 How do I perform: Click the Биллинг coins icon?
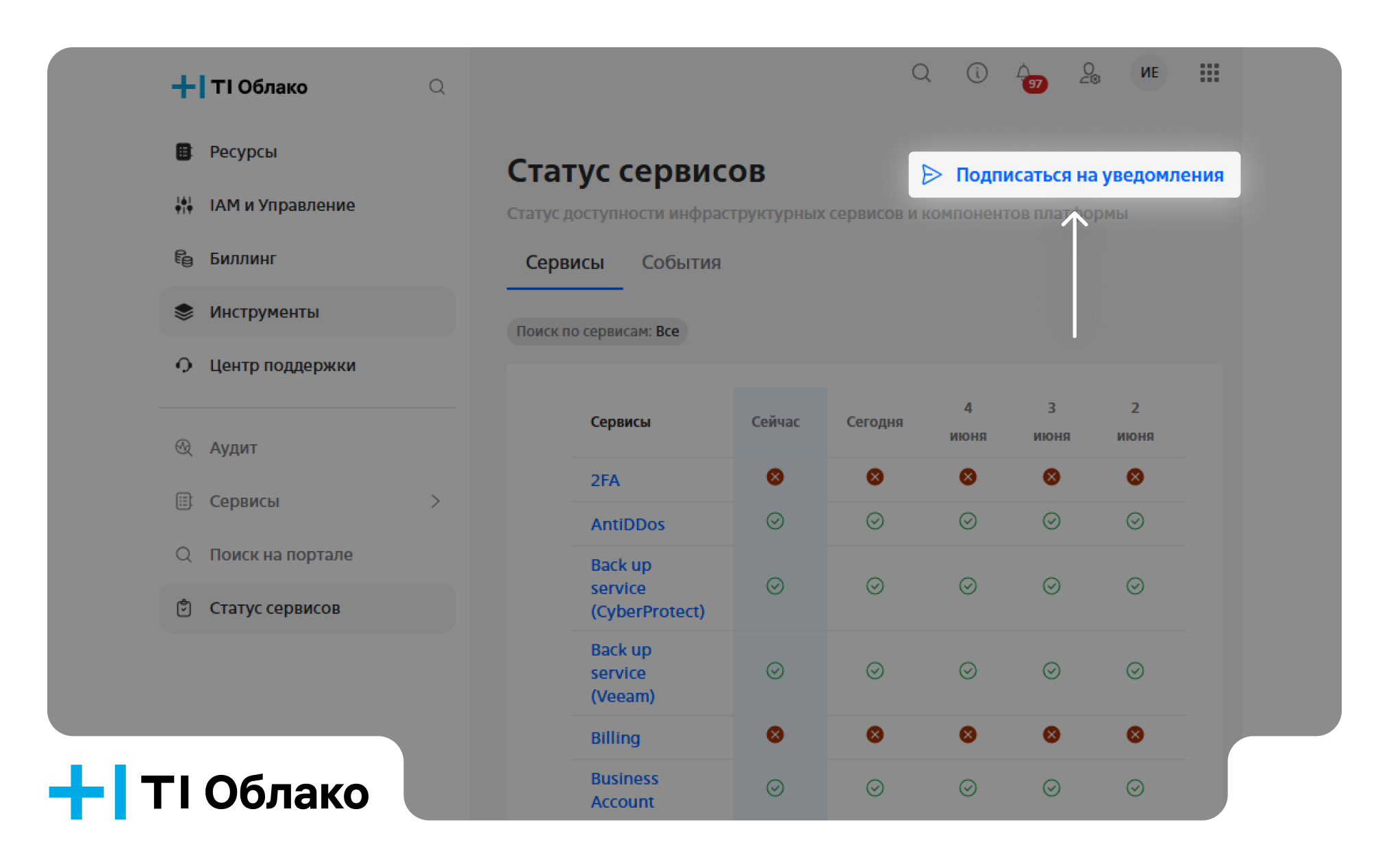tap(184, 258)
